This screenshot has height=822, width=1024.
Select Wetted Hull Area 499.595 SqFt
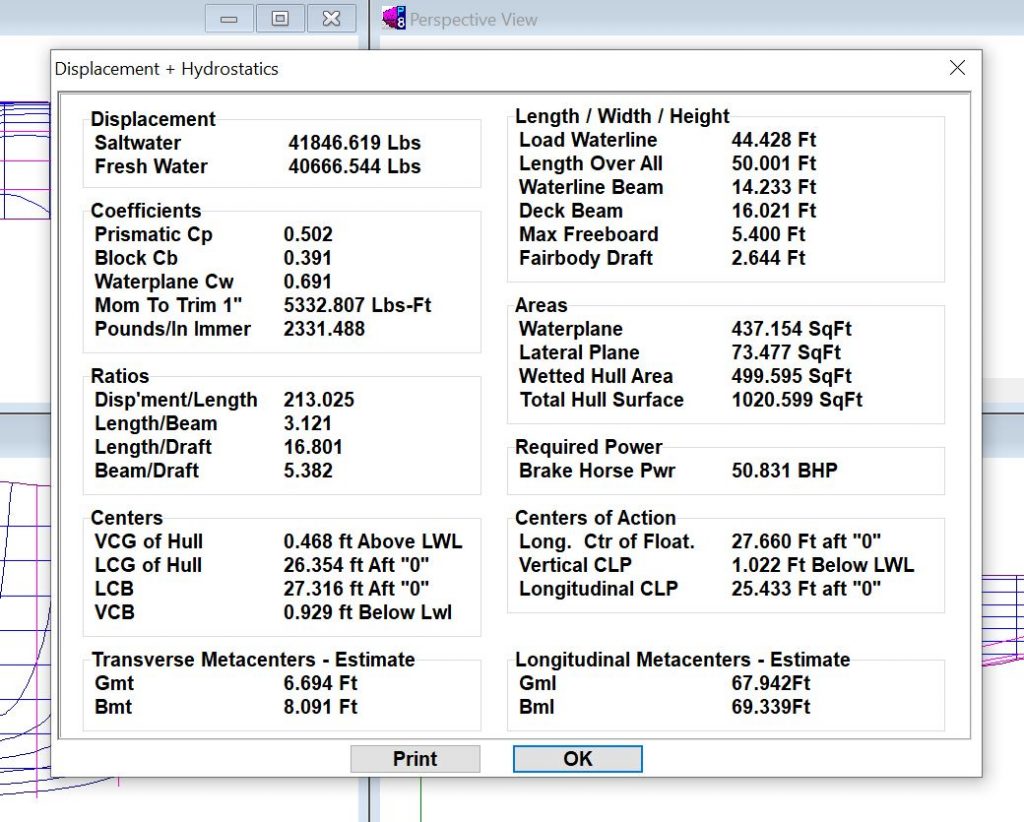792,376
